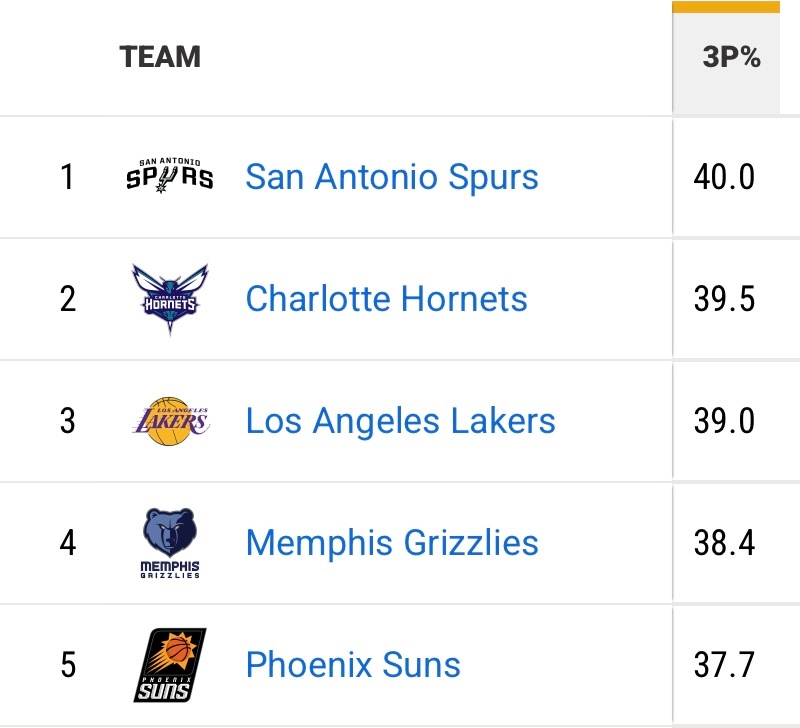Sort by the 3P% column header
The image size is (800, 728).
731,58
